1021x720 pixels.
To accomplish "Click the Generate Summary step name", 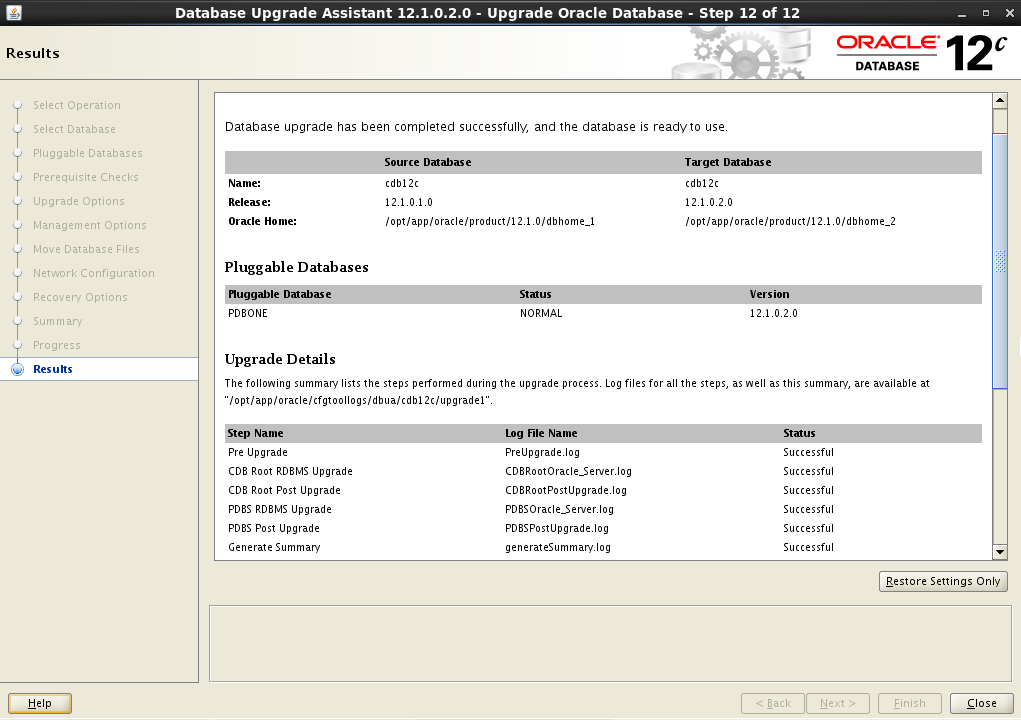I will (x=273, y=547).
